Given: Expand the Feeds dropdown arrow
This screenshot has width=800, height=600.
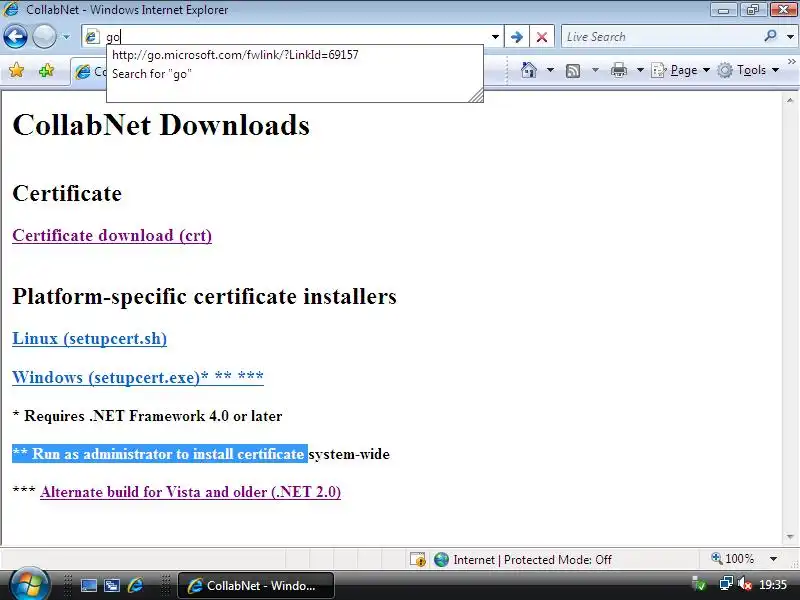Looking at the screenshot, I should pos(595,70).
